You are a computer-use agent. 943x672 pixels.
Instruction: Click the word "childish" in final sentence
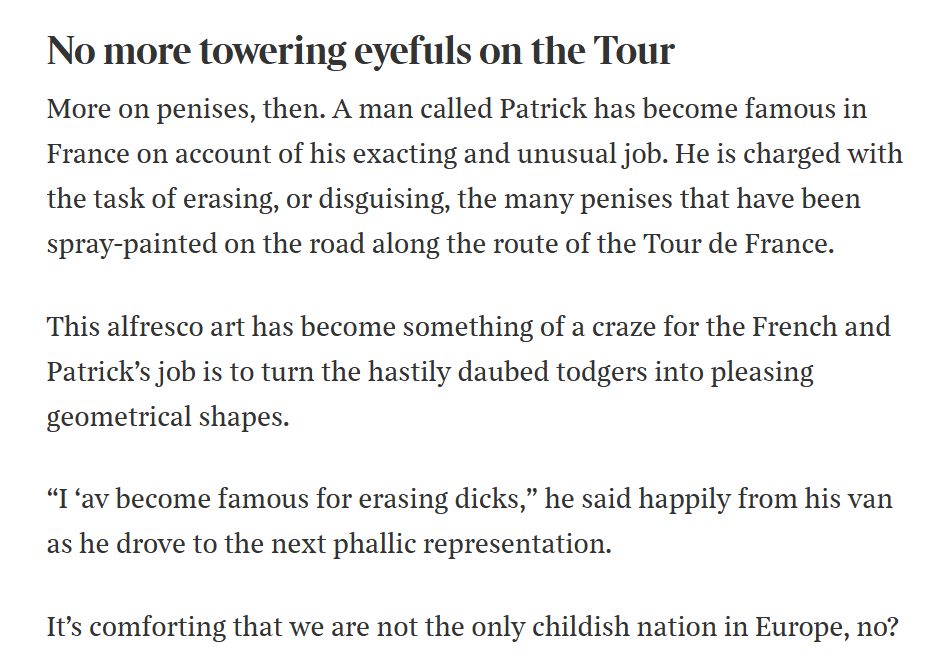(x=581, y=626)
